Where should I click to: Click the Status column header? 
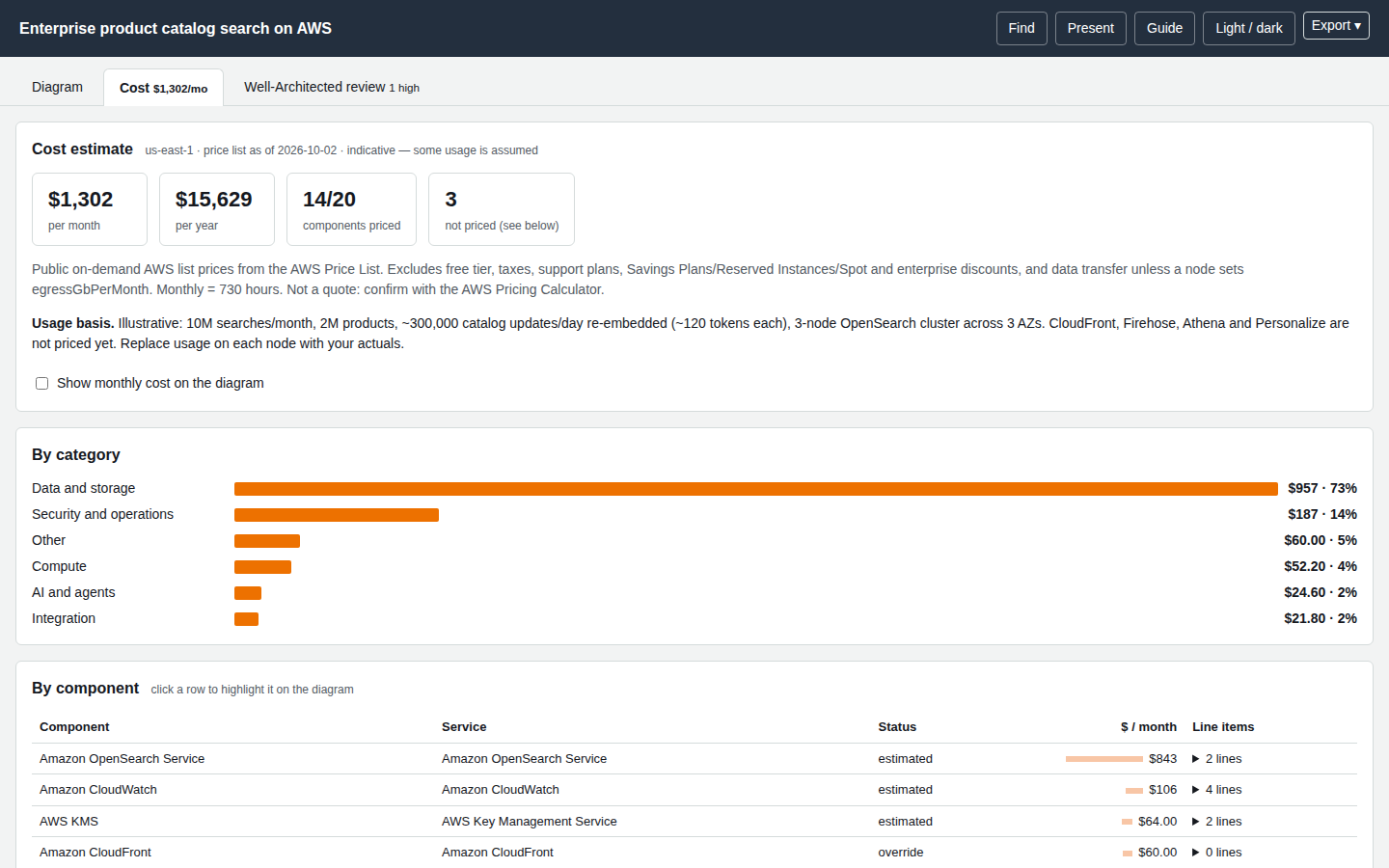click(897, 727)
